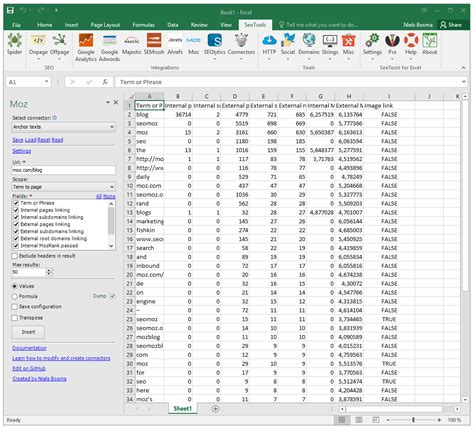Click the Insert button in pane
Viewport: 474px width, 428px height.
point(28,332)
